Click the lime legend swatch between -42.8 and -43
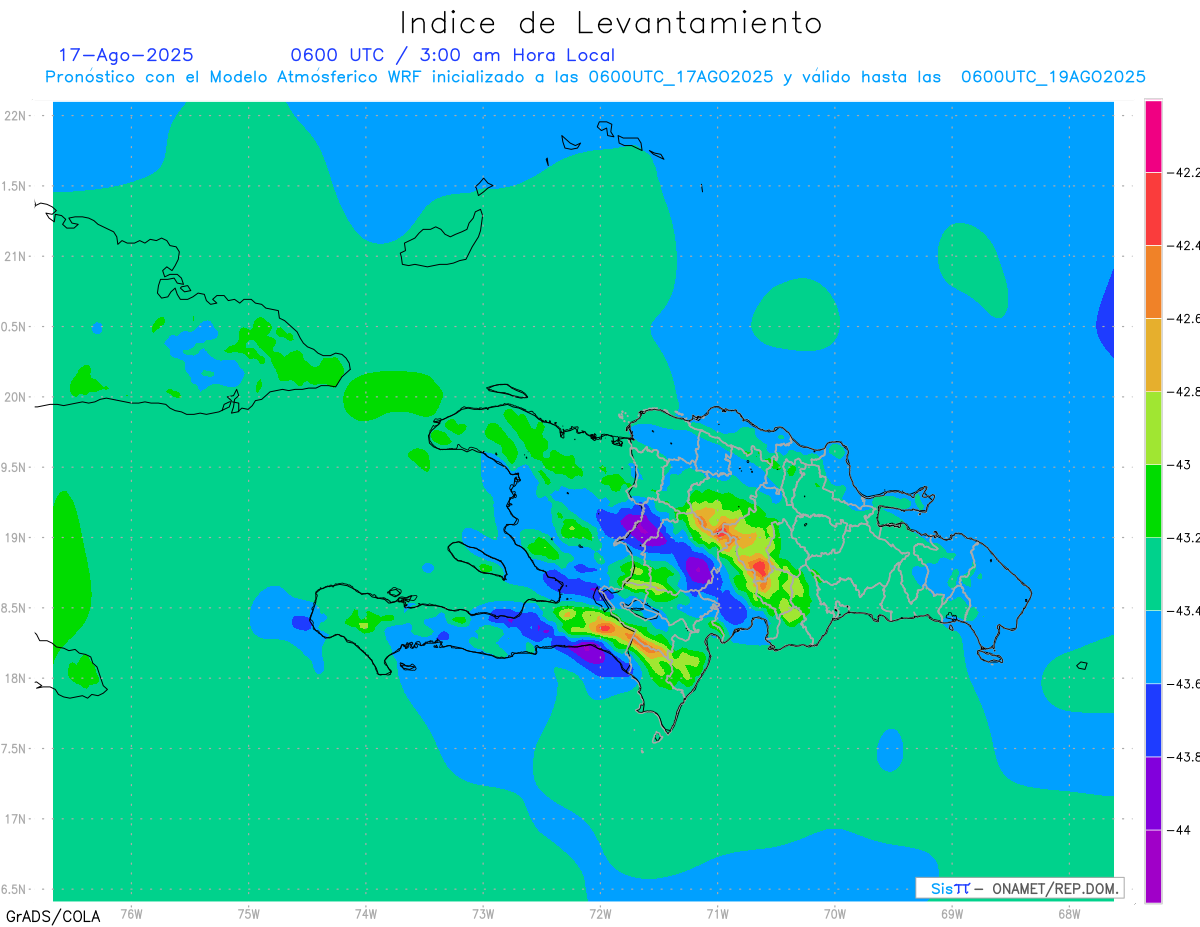Screen dimensions: 1200x927 pyautogui.click(x=1153, y=428)
